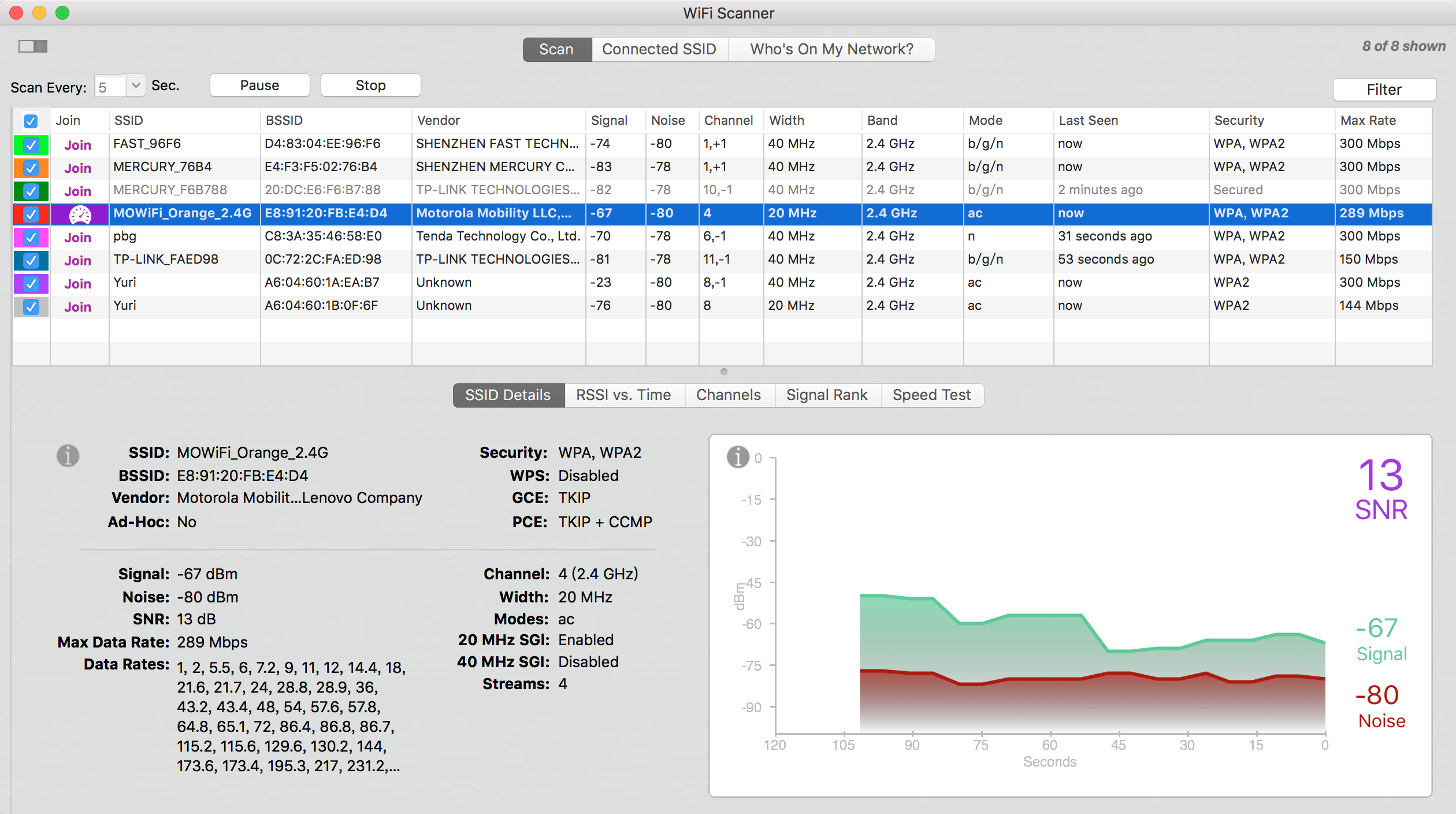The width and height of the screenshot is (1456, 814).
Task: Click the Filter button
Action: pos(1384,89)
